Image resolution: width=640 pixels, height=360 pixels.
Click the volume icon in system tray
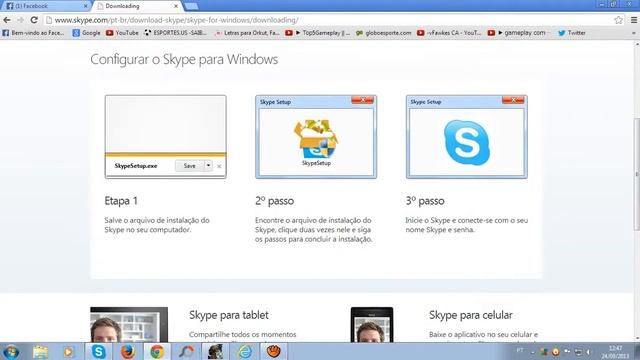[x=589, y=352]
